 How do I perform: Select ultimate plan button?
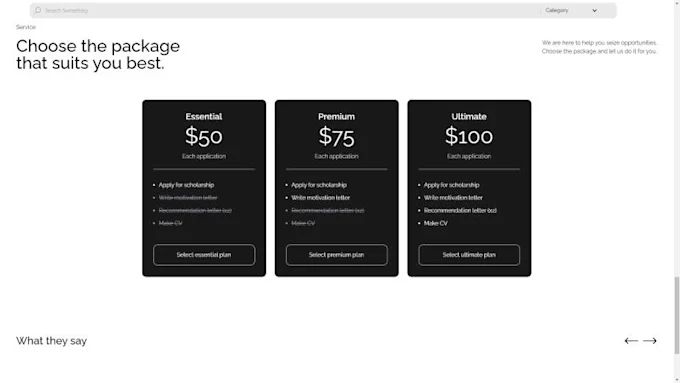tap(469, 255)
